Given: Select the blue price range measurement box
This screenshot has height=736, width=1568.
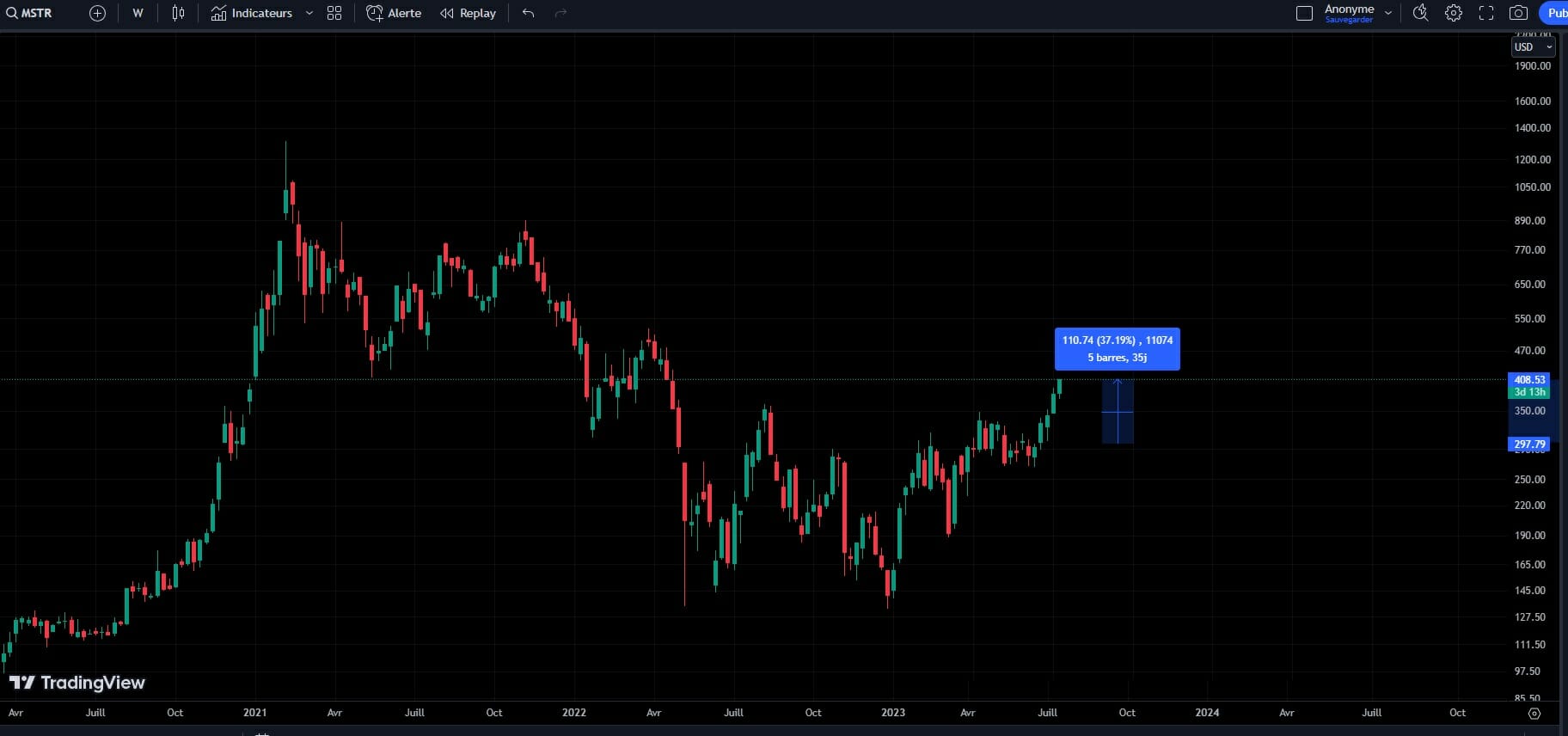Looking at the screenshot, I should tap(1118, 412).
